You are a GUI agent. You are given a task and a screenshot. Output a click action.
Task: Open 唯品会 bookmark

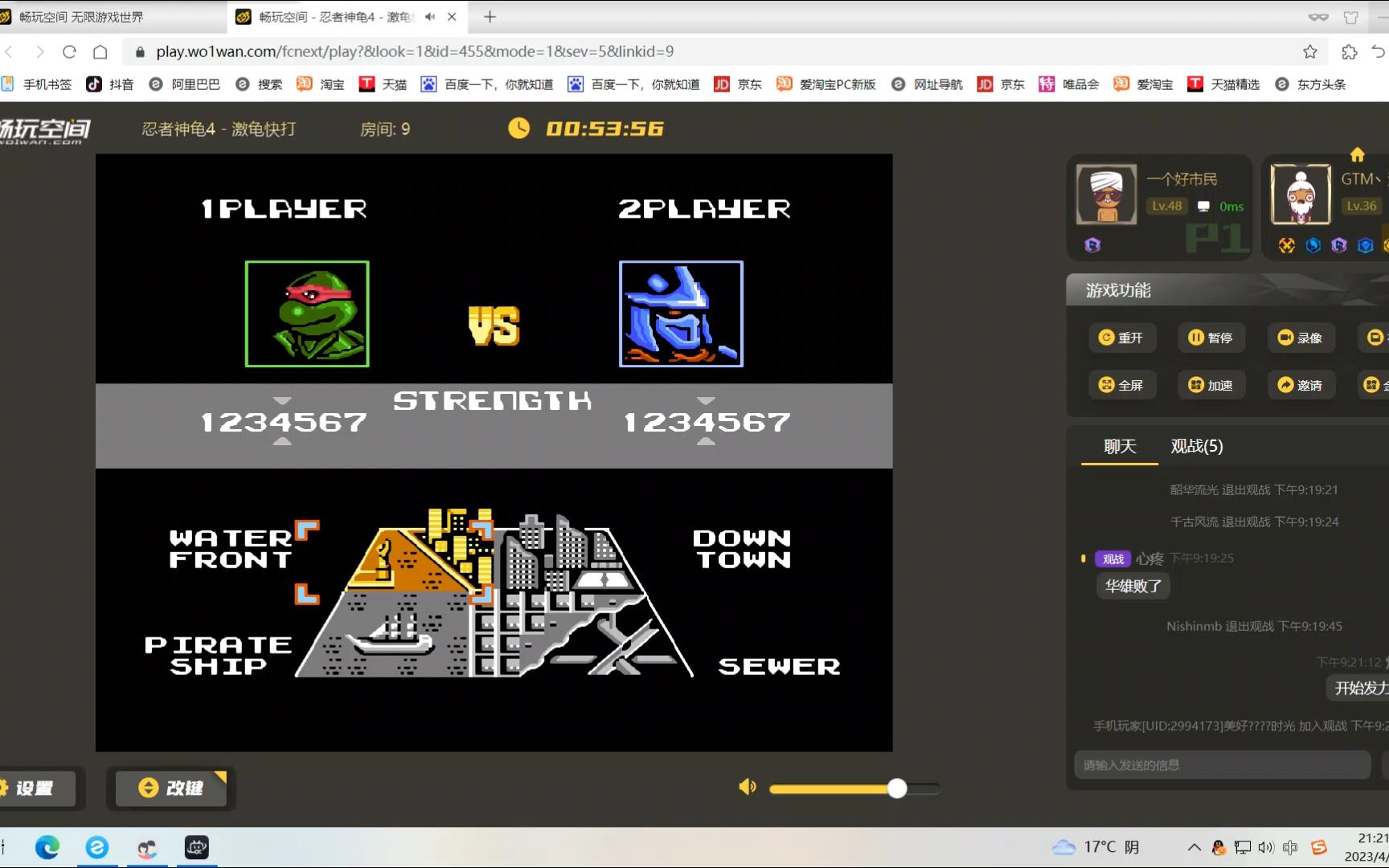click(1069, 84)
